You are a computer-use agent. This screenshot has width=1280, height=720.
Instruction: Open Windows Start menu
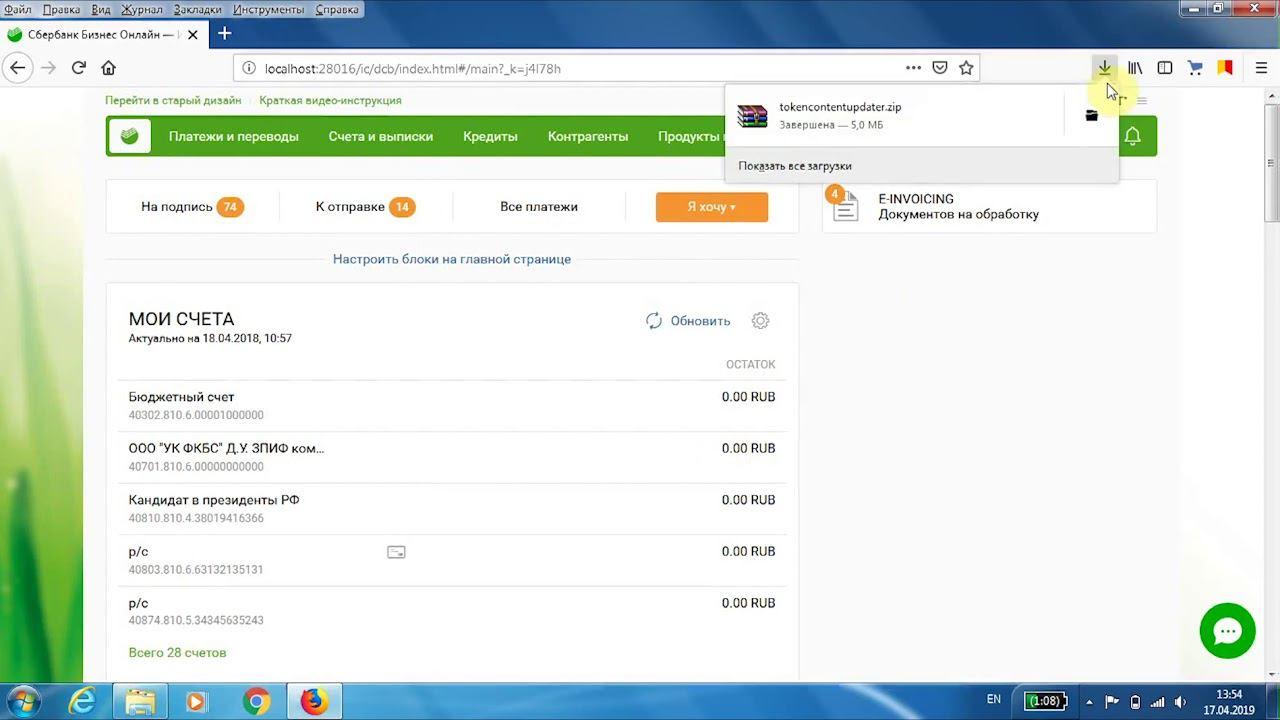point(24,701)
